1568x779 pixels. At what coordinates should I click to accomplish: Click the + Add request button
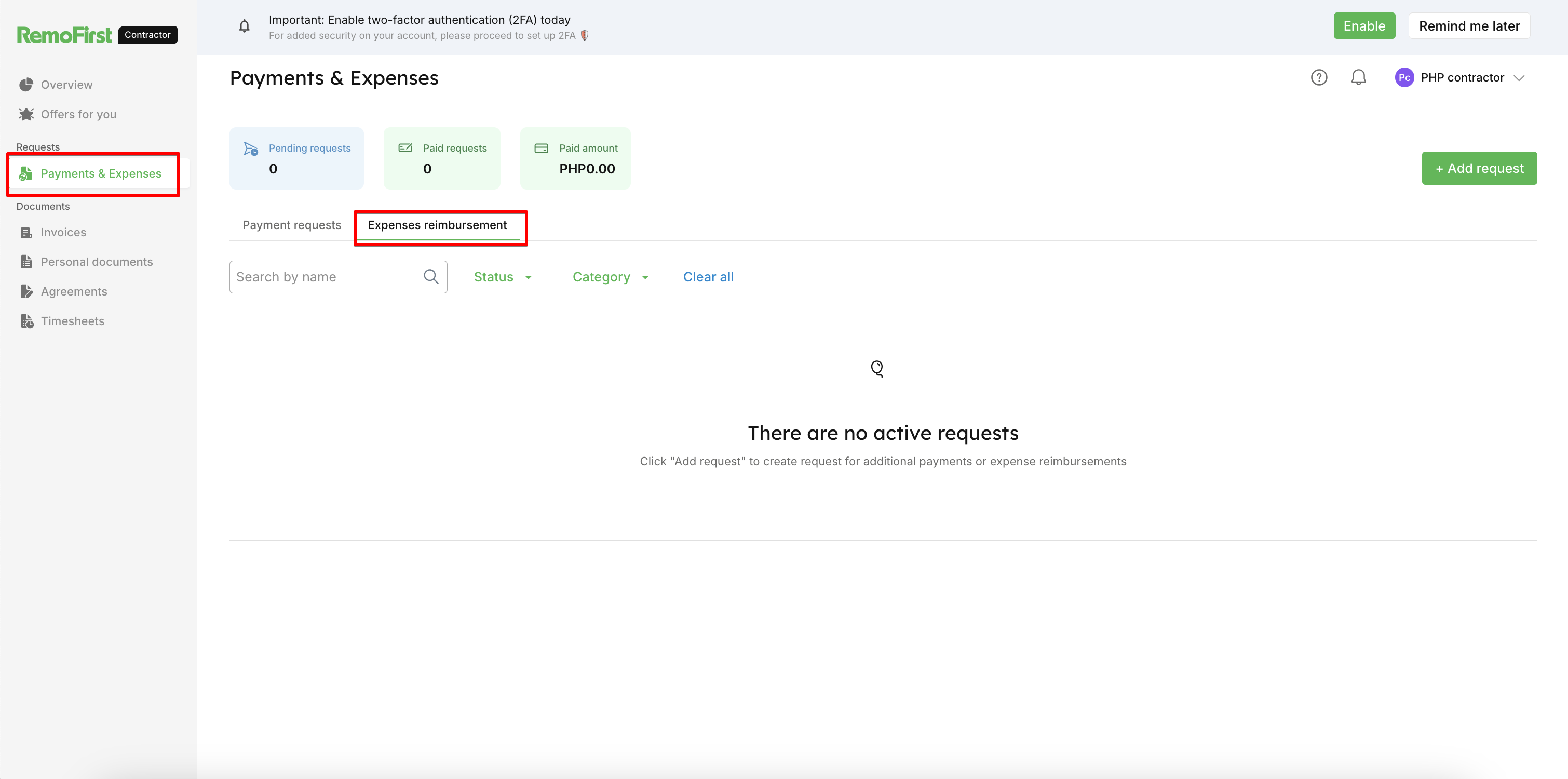(1479, 168)
